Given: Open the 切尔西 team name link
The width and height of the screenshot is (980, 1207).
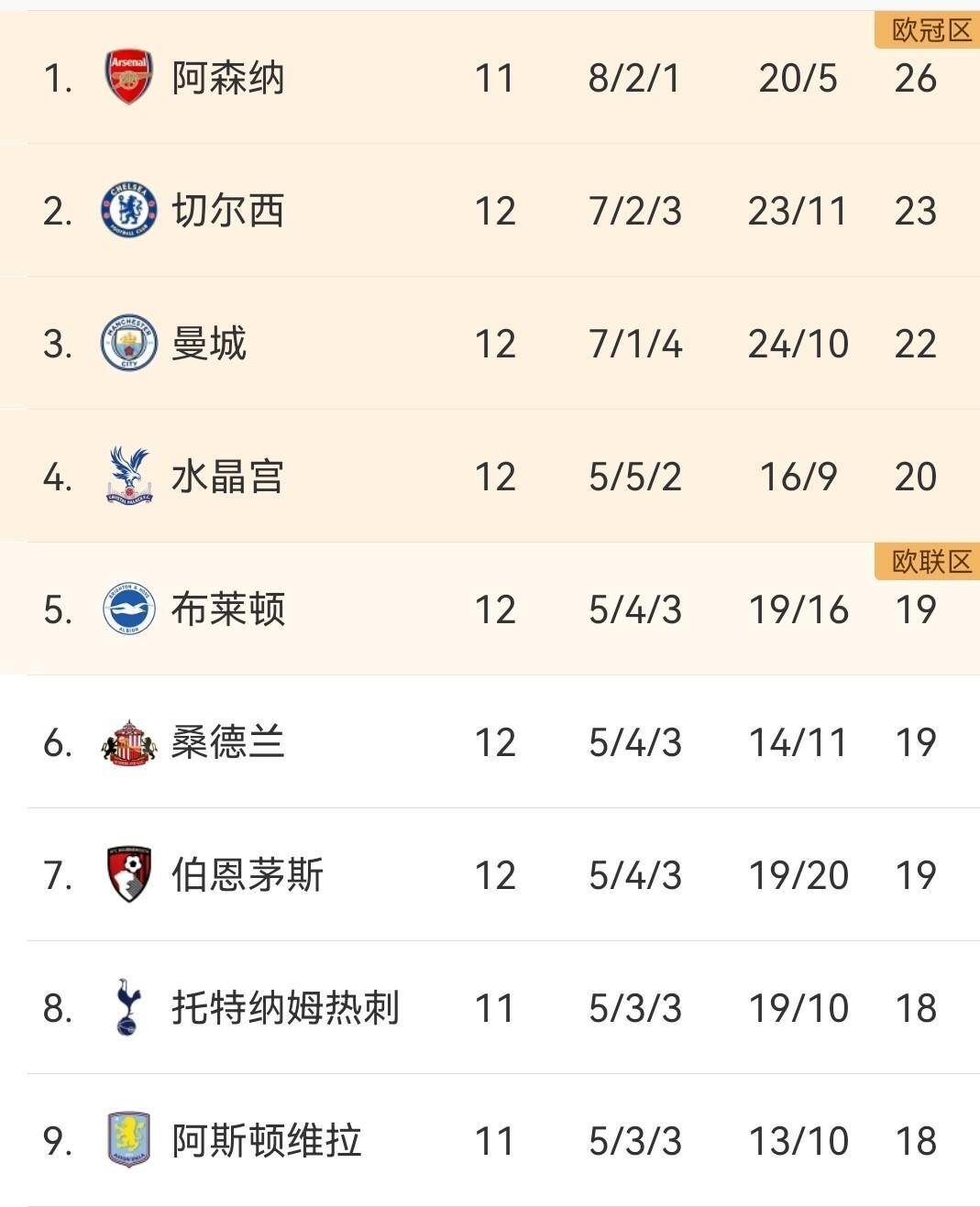Looking at the screenshot, I should pyautogui.click(x=228, y=211).
